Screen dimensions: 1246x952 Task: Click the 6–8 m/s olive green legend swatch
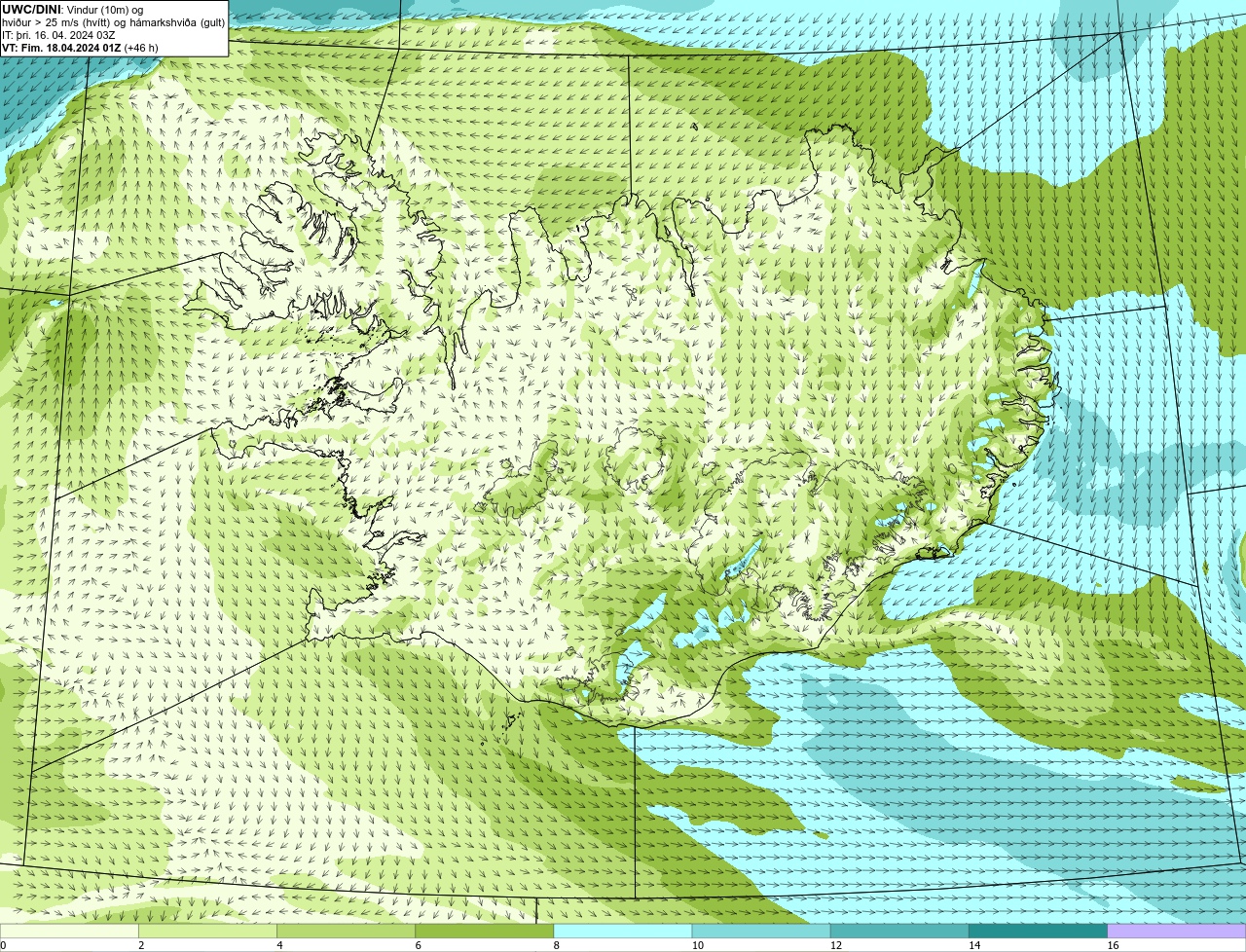485,932
